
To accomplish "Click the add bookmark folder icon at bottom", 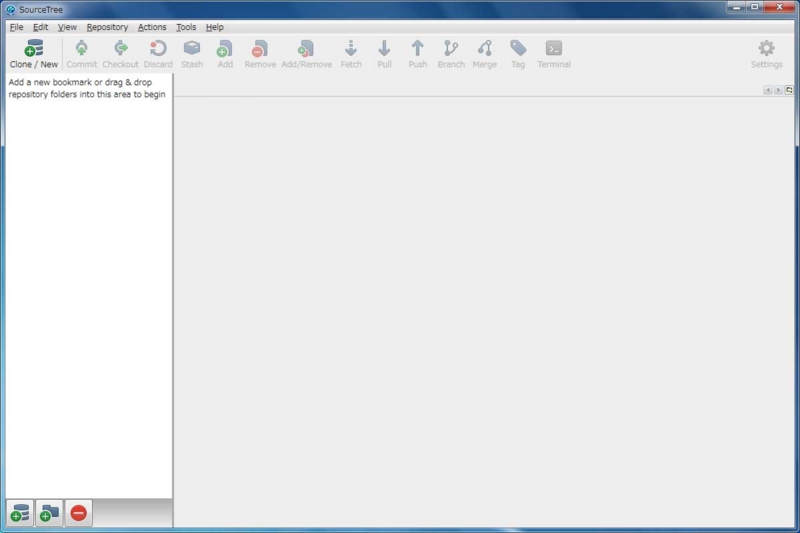I will [x=49, y=513].
